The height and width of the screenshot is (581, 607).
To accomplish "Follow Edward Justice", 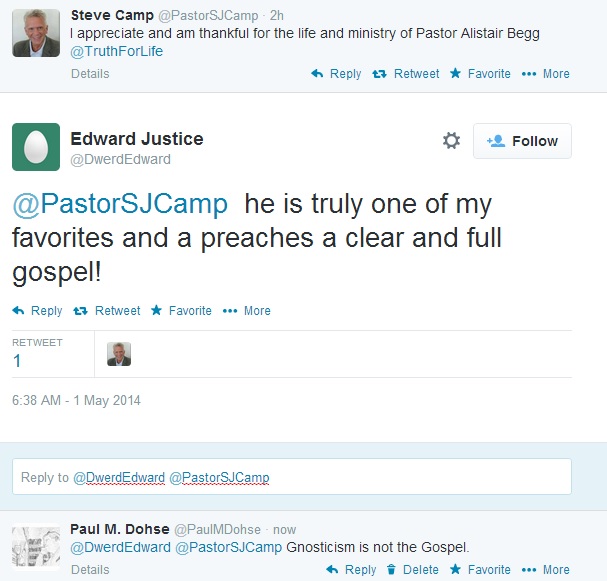I will point(522,141).
